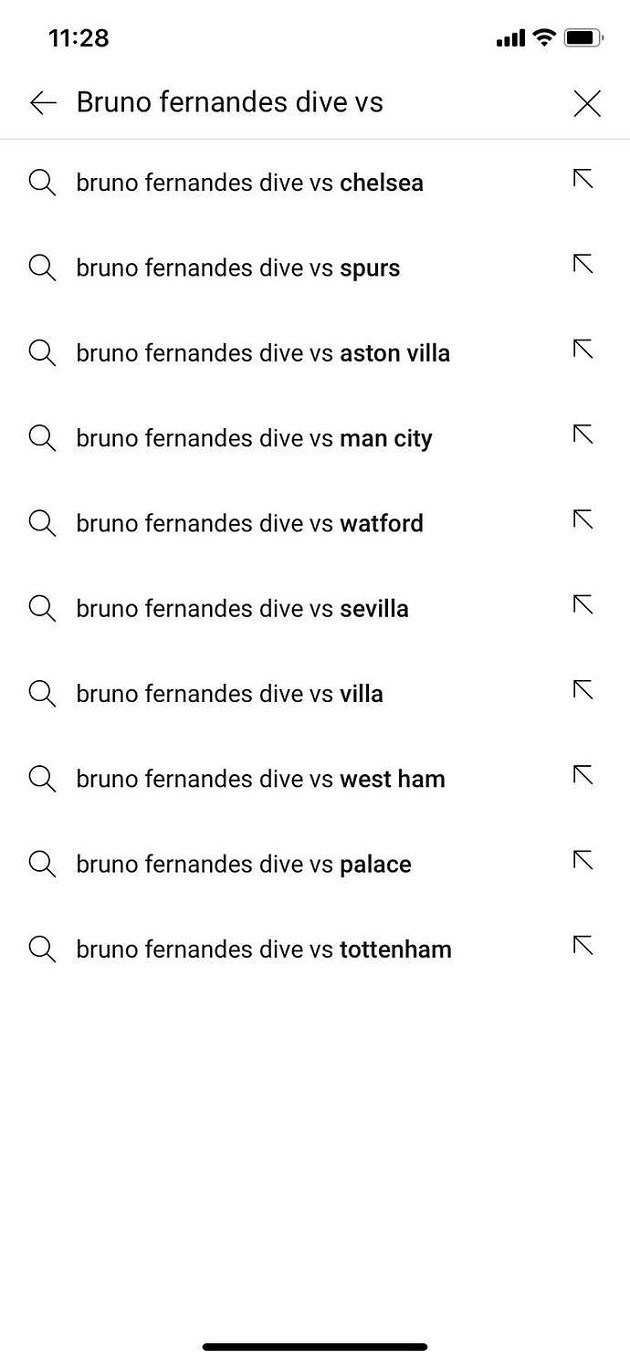Viewport: 630px width, 1363px height.
Task: Open the man city search suggestion
Action: tap(254, 438)
